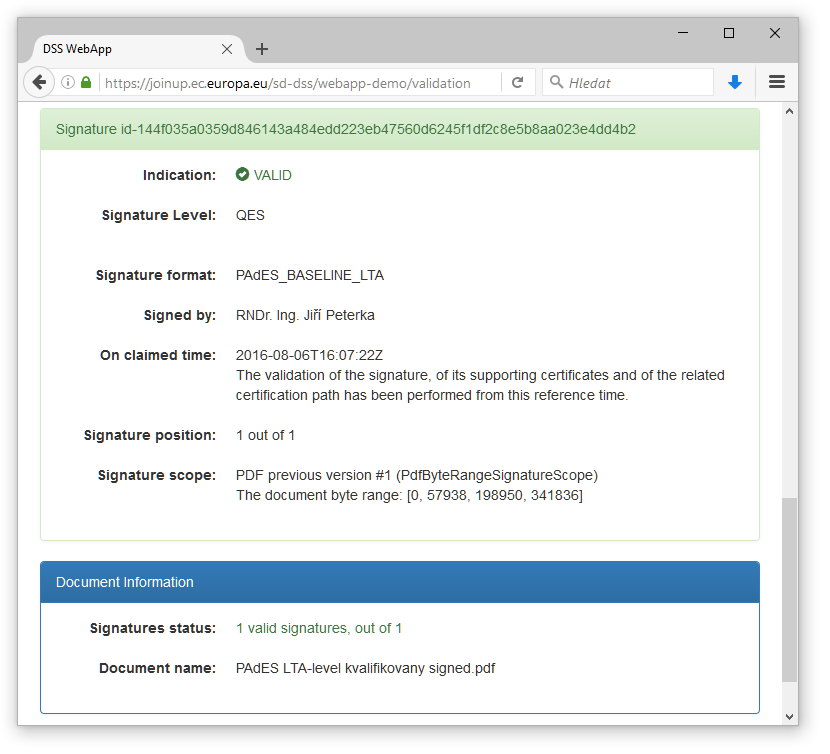The height and width of the screenshot is (754, 830).
Task: Open site information icon in address bar
Action: 68,83
